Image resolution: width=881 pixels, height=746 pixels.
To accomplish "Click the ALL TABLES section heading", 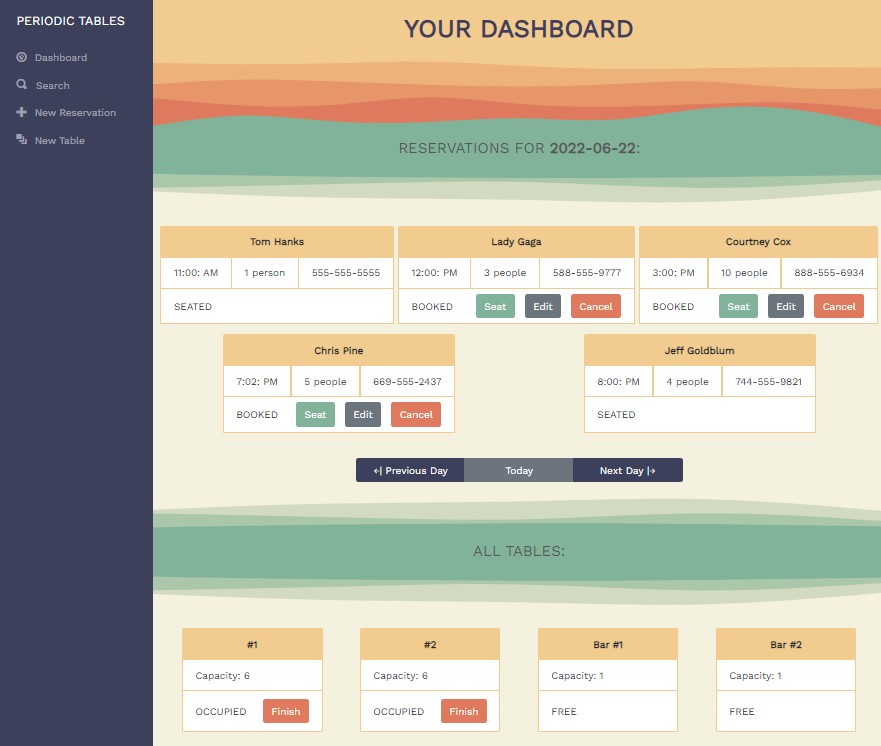I will (x=519, y=551).
